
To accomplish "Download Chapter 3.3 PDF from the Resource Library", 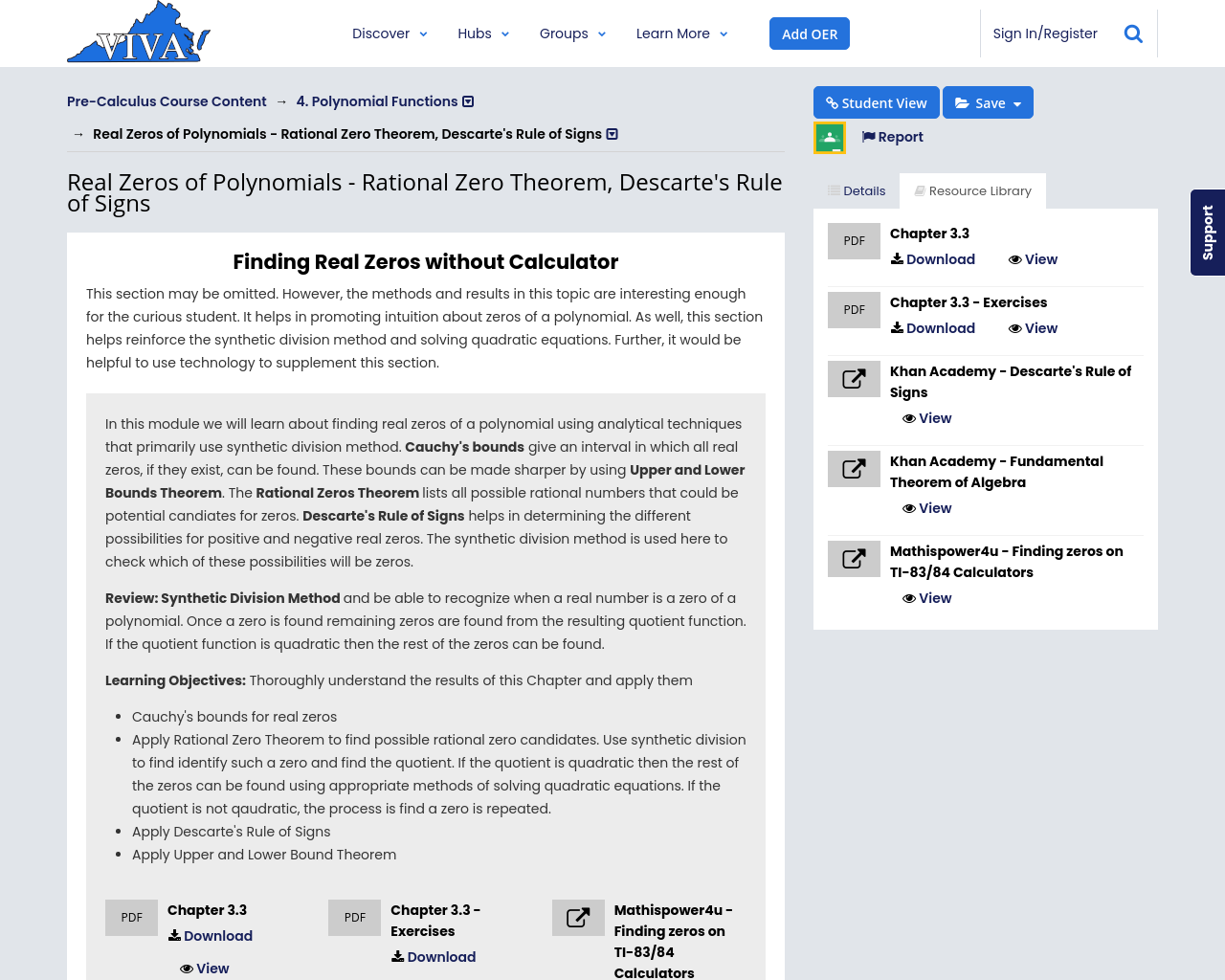I will point(933,259).
